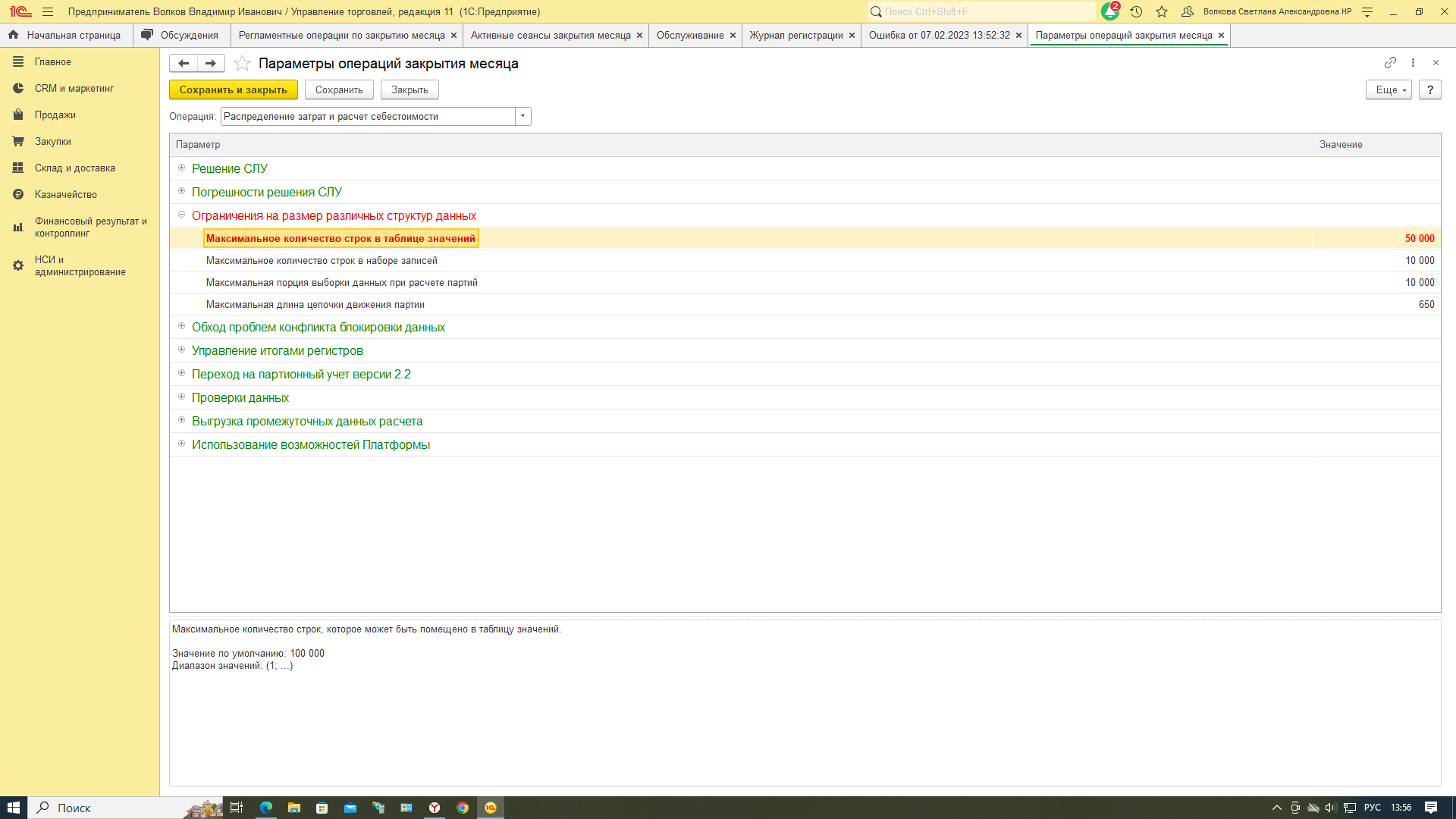Expand Обход проблем конфликта блокировки данных

(x=181, y=326)
